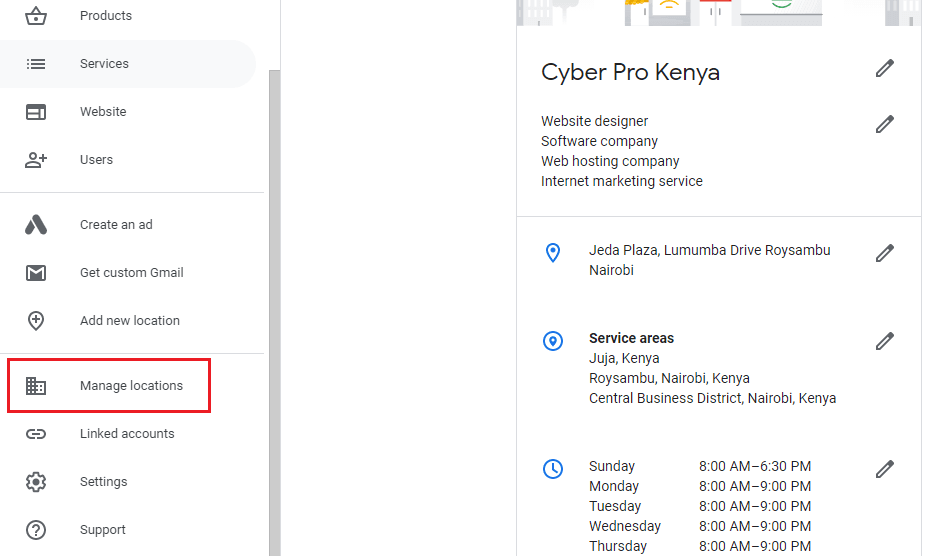Open Manage locations in the sidebar
This screenshot has width=939, height=556.
coord(131,386)
